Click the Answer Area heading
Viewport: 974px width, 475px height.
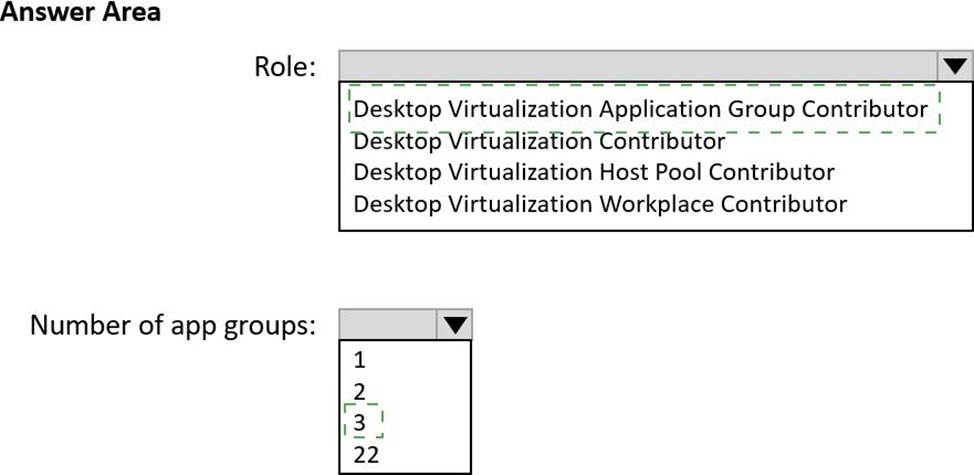pos(81,12)
